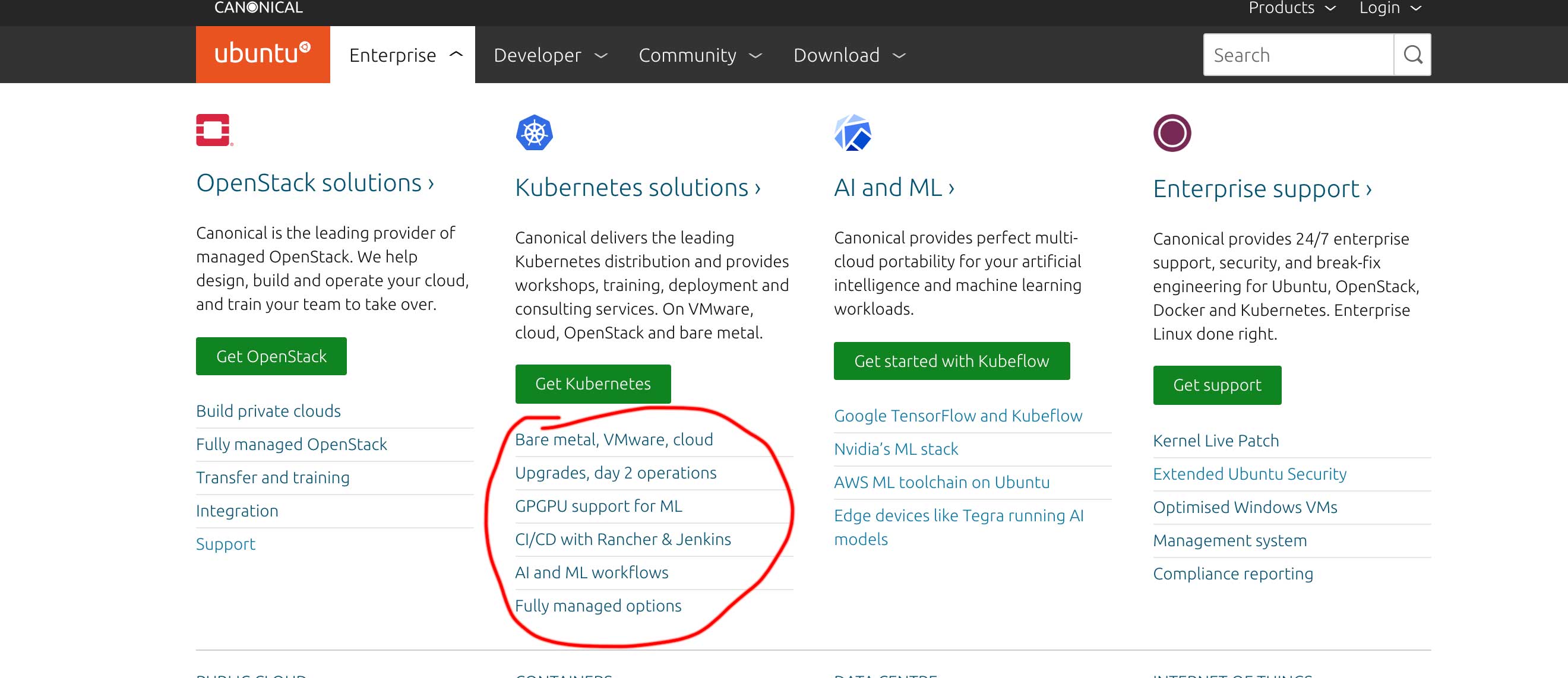
Task: Click the OpenStack red logo icon
Action: tap(214, 129)
